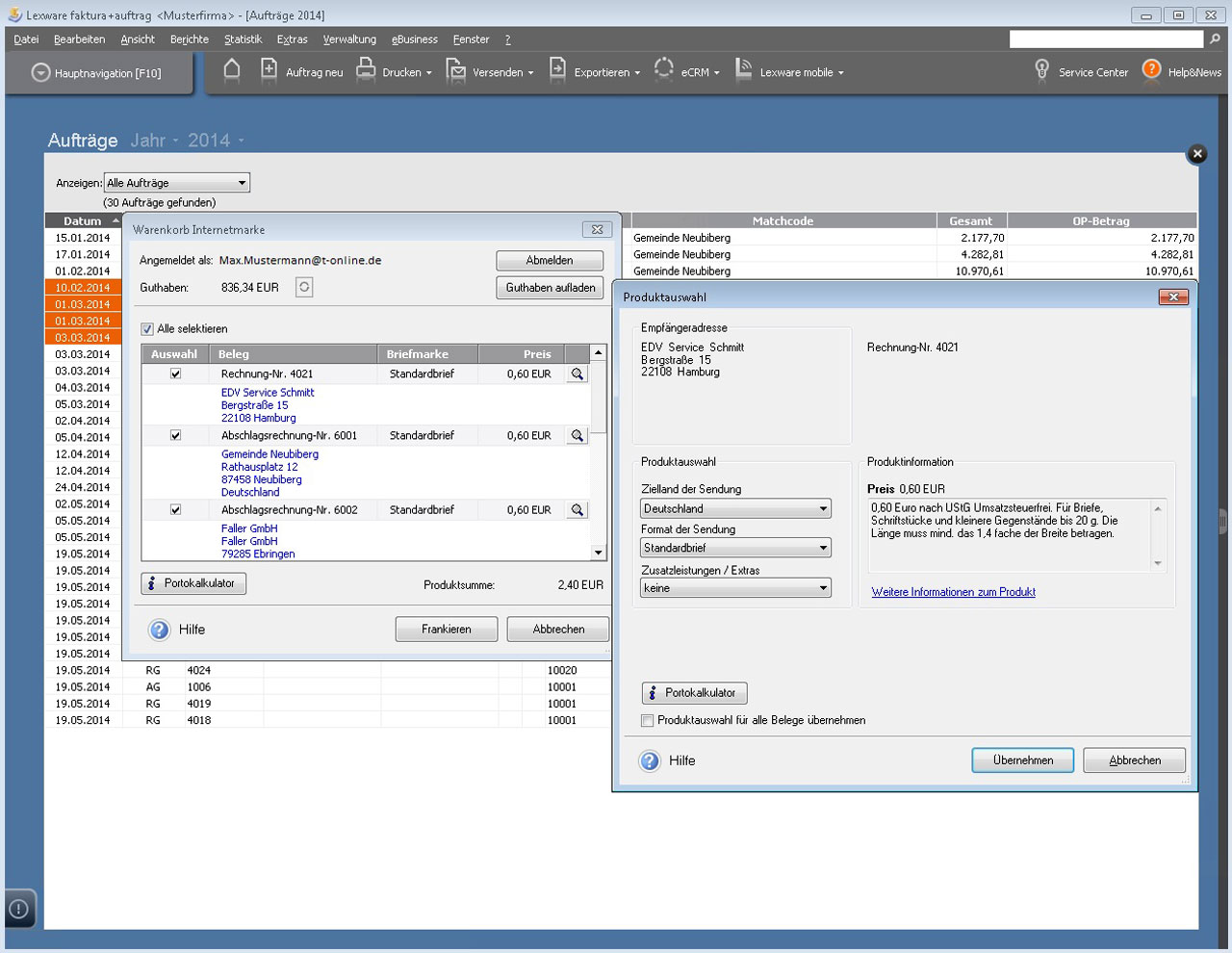Expand the Versenden dropdown arrow
Screen dimensions: 1232x953
(x=530, y=73)
